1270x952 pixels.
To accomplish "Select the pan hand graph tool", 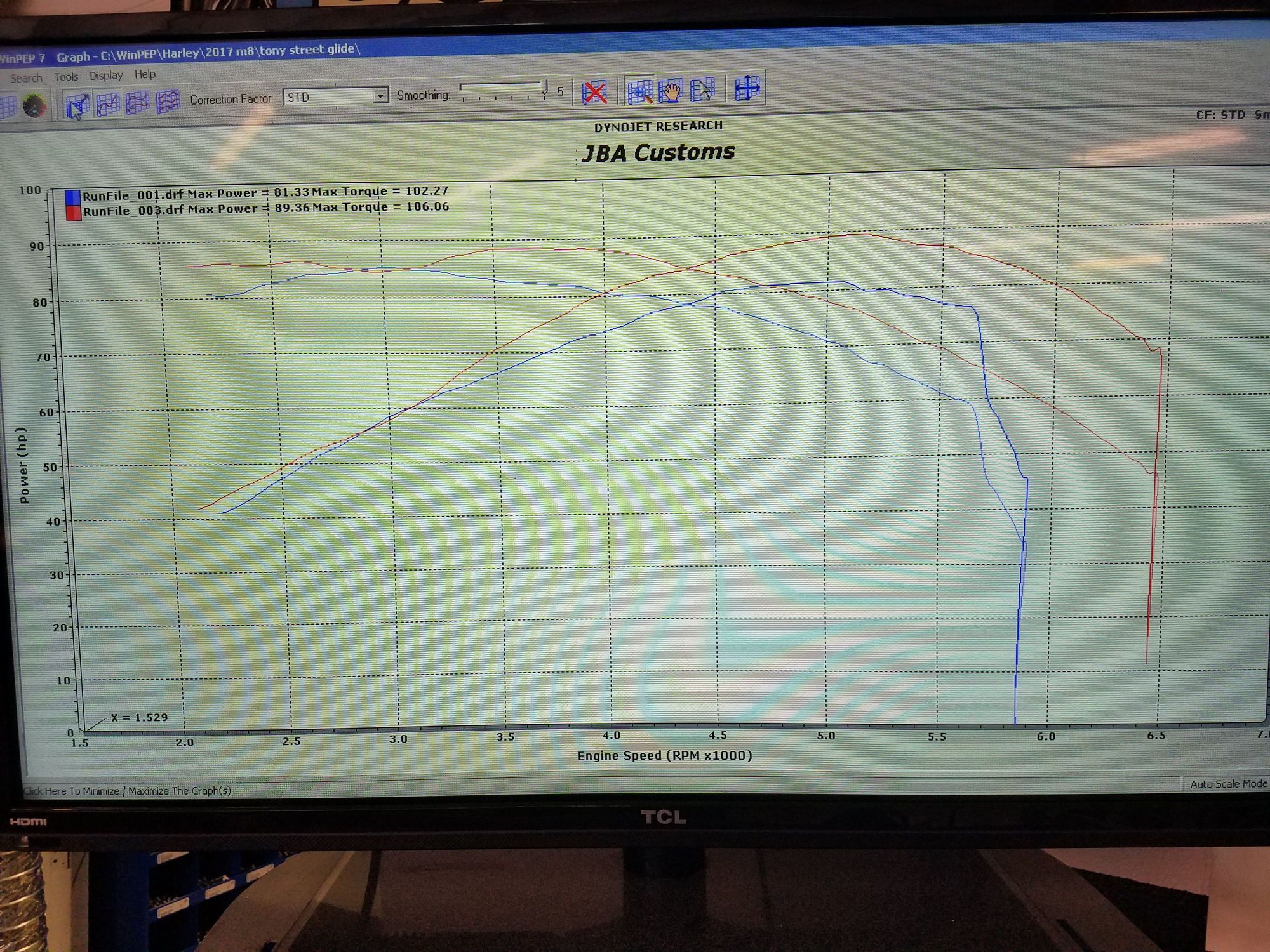I will click(671, 91).
